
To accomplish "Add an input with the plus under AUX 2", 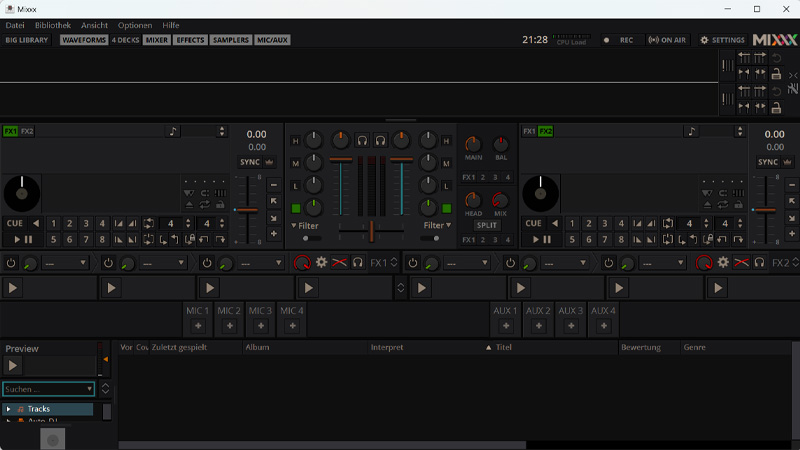I will click(x=538, y=326).
